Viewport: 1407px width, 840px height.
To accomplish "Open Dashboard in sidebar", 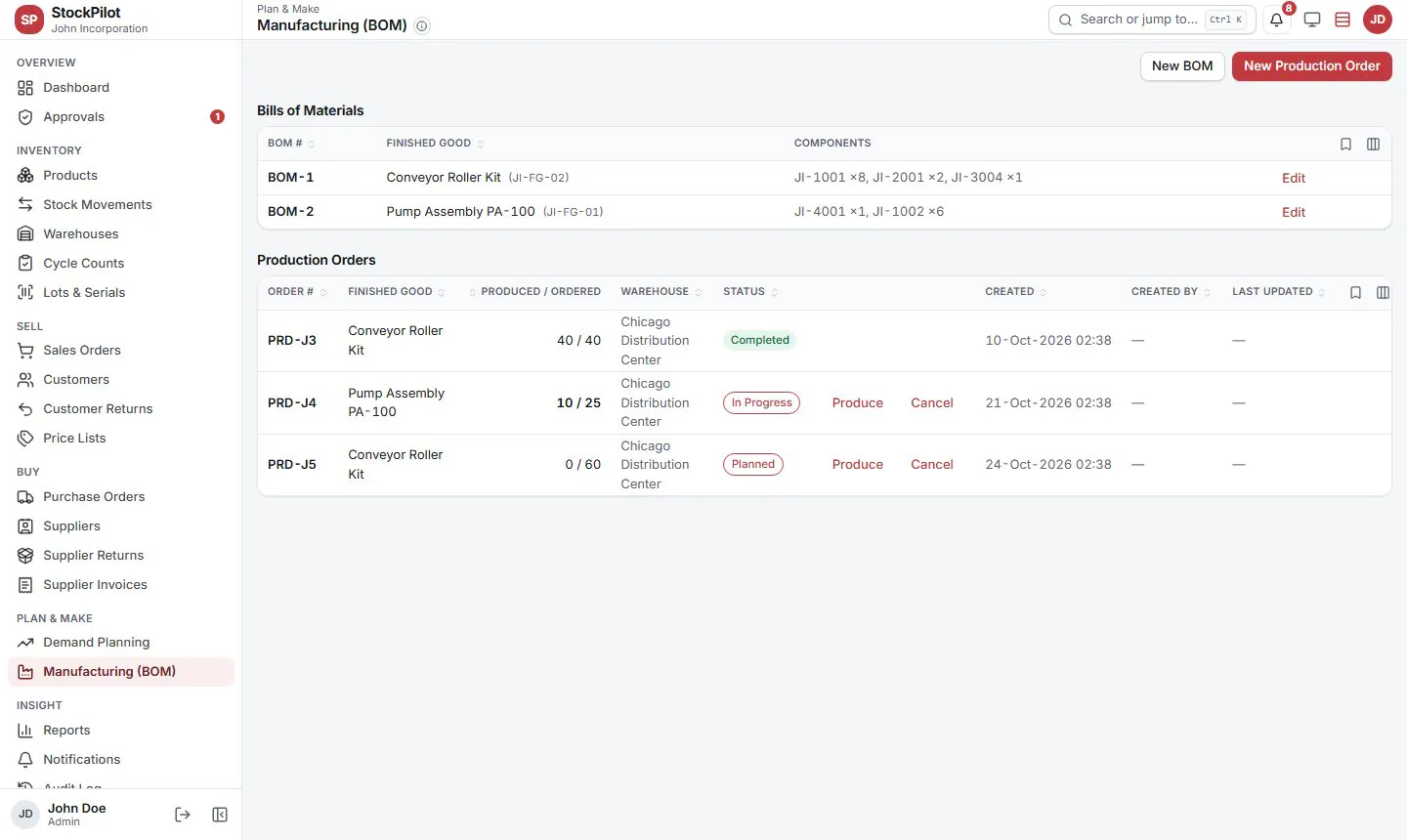I will point(121,88).
